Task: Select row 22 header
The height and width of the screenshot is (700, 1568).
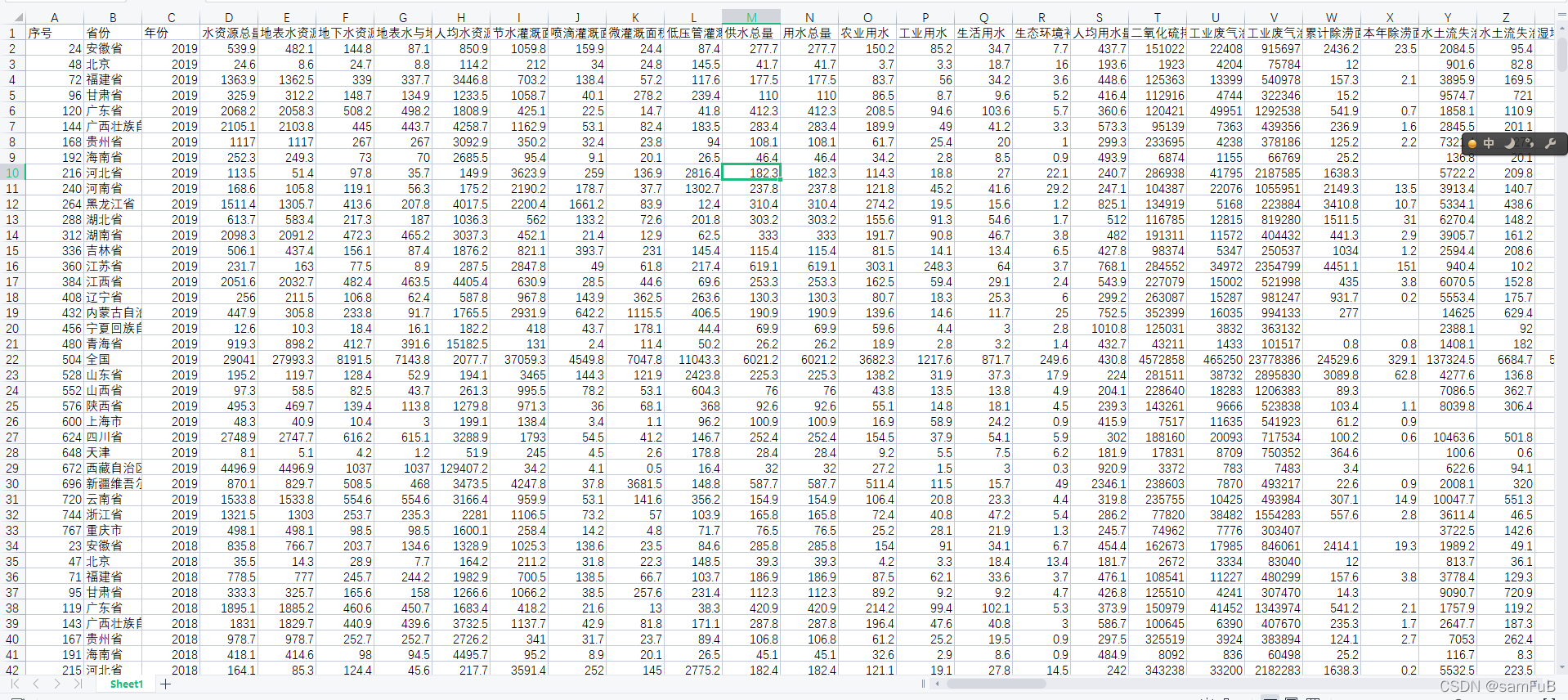Action: coord(12,359)
